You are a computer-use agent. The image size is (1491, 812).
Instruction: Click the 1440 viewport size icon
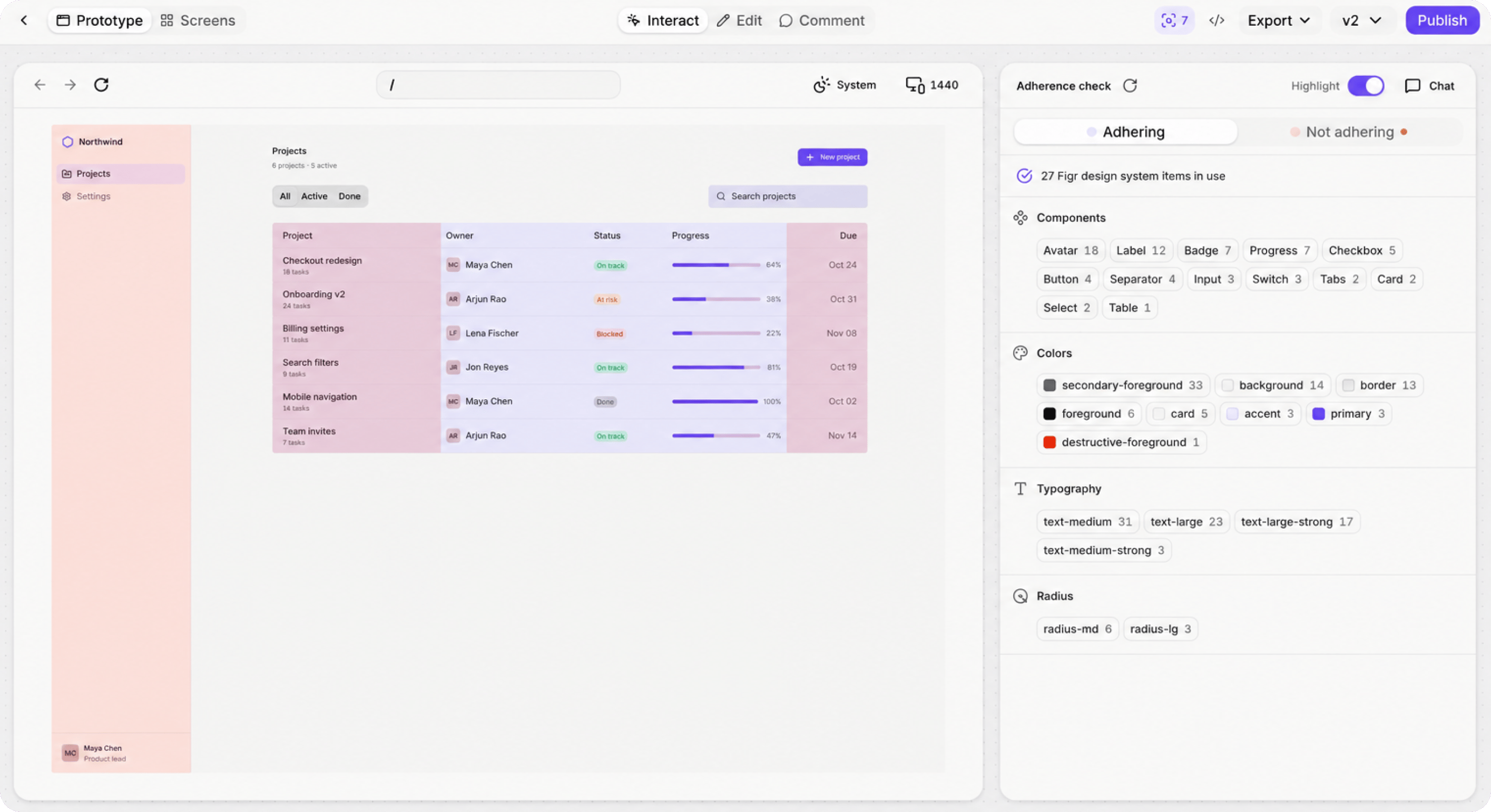[915, 85]
